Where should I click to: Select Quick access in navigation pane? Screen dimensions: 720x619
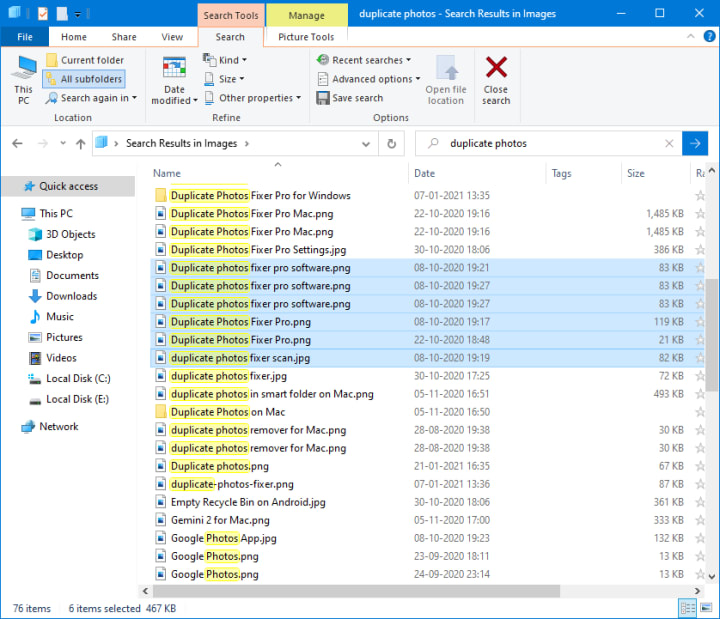(68, 186)
